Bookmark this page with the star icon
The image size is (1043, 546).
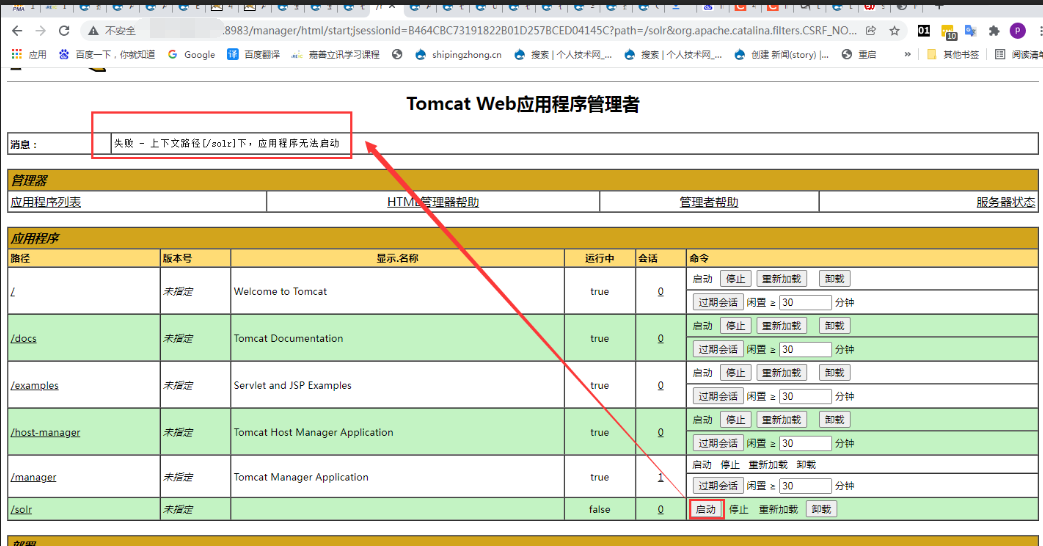(x=894, y=31)
